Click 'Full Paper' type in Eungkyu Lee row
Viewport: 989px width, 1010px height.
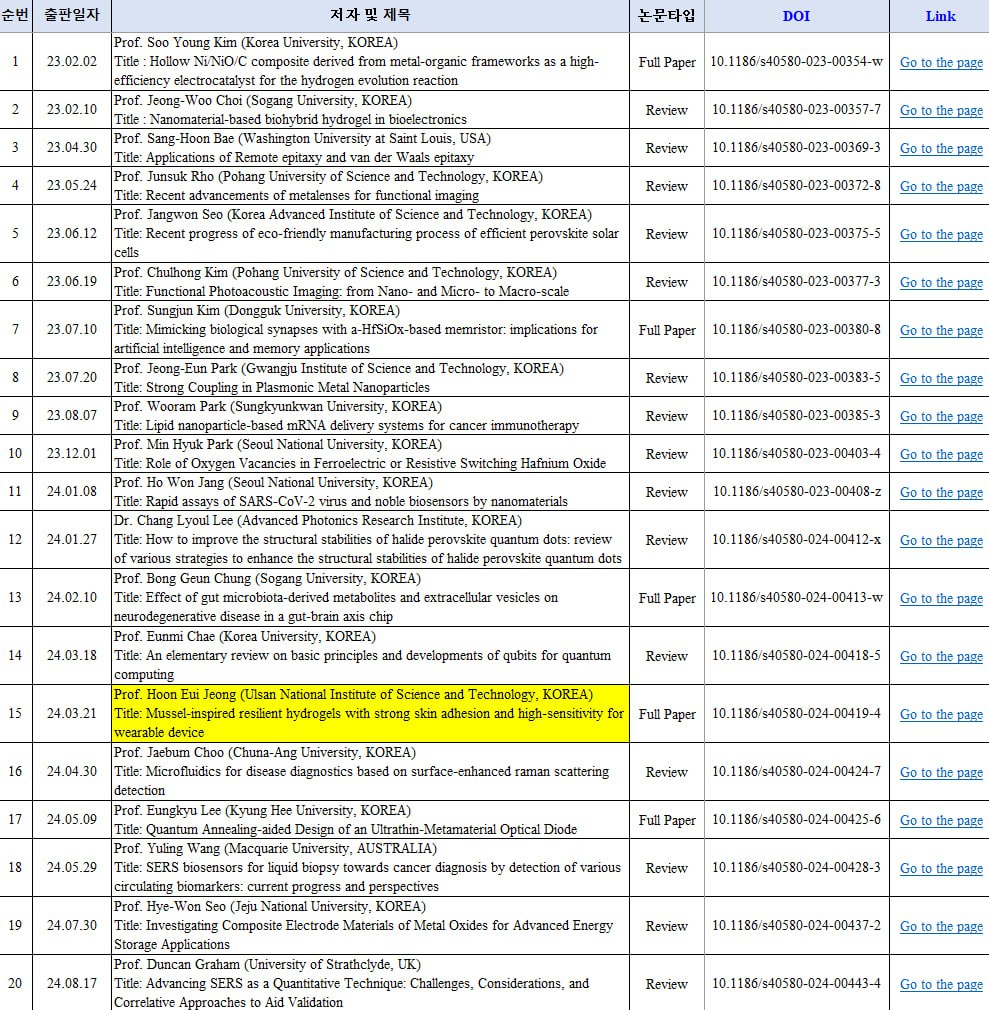point(667,821)
